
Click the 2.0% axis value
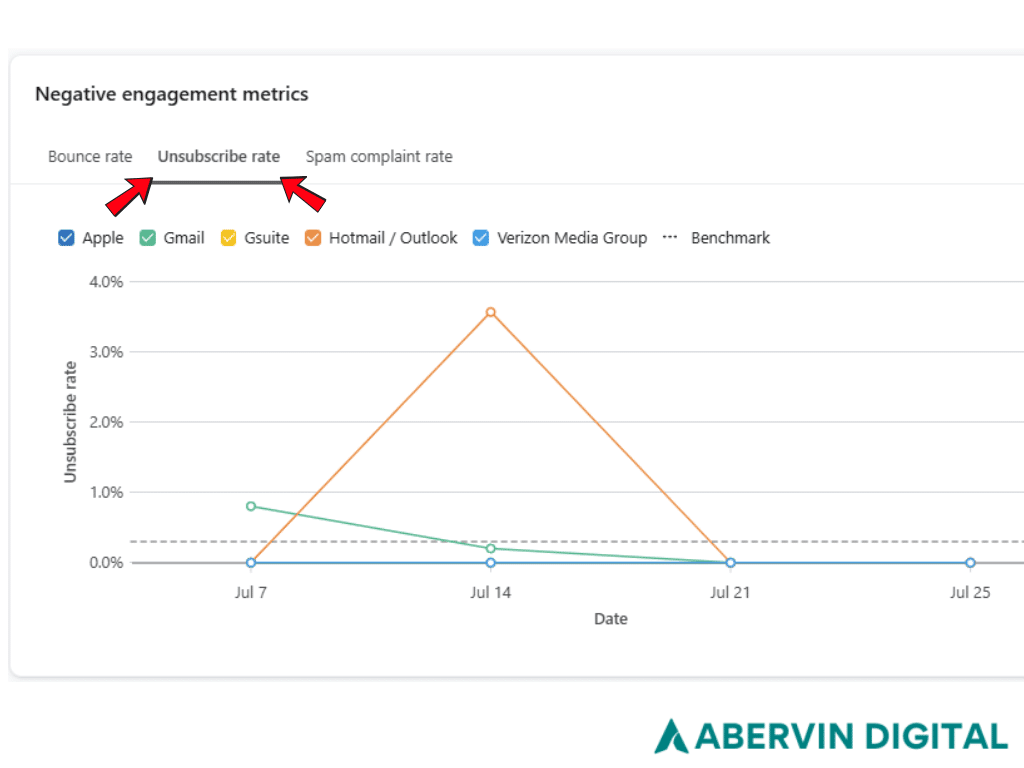pyautogui.click(x=106, y=422)
